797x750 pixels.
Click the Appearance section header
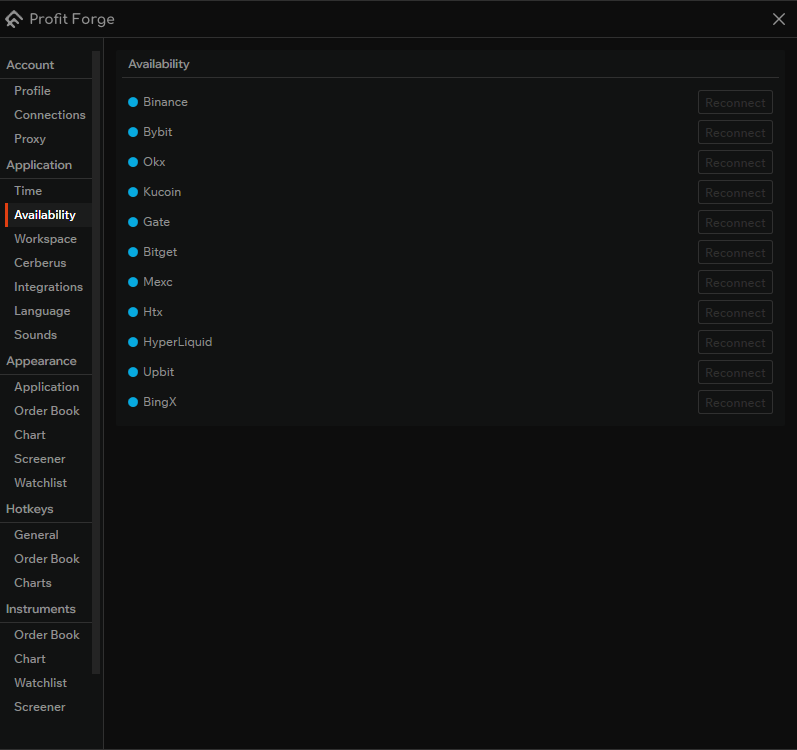coord(41,361)
